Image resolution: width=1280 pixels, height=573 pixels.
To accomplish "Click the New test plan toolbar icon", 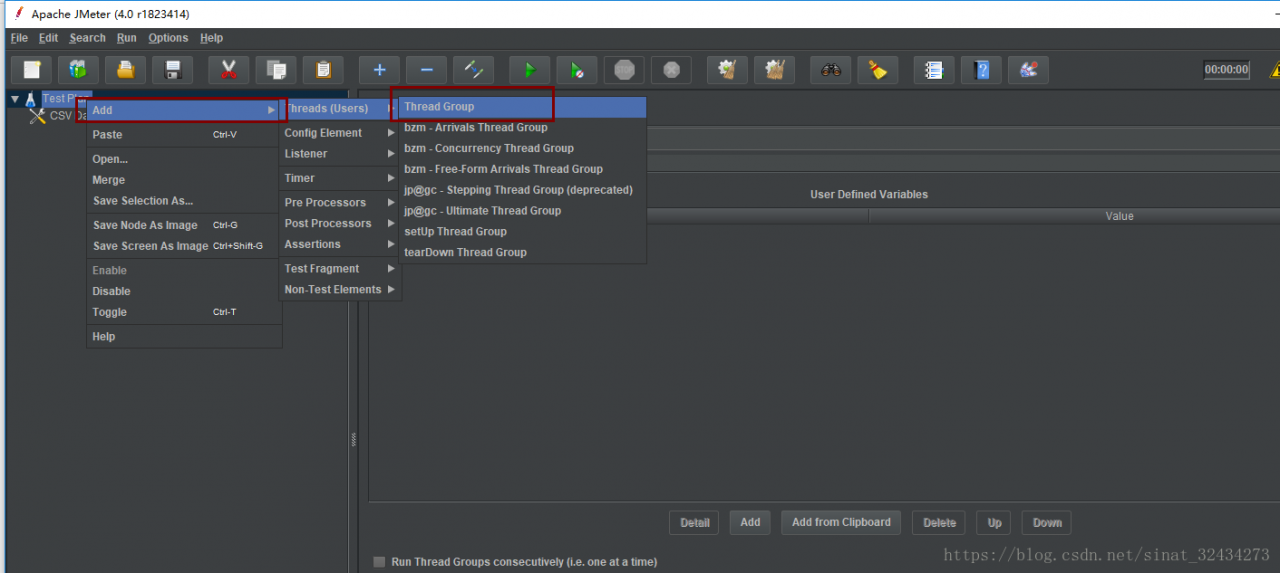I will tap(31, 70).
